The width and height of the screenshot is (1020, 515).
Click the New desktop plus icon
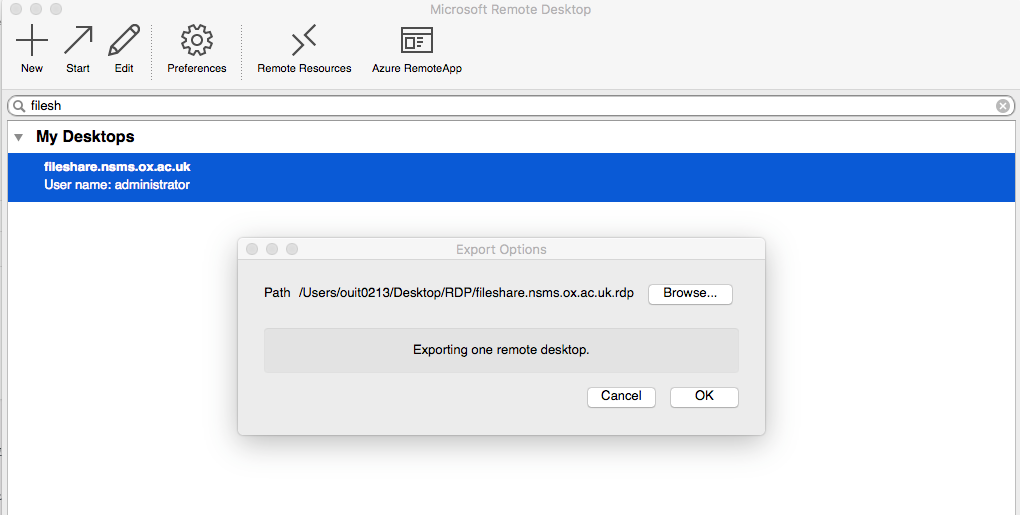[x=32, y=41]
